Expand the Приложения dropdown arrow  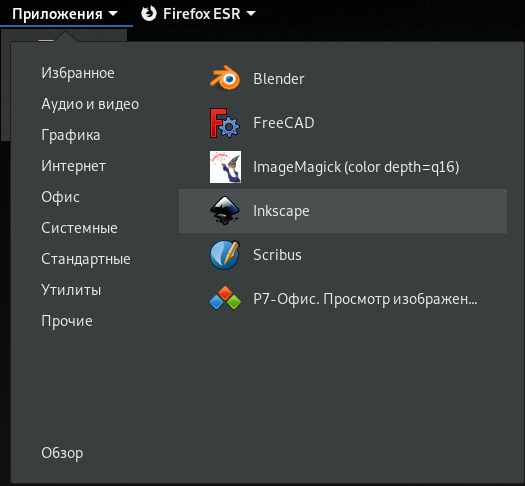[x=113, y=14]
